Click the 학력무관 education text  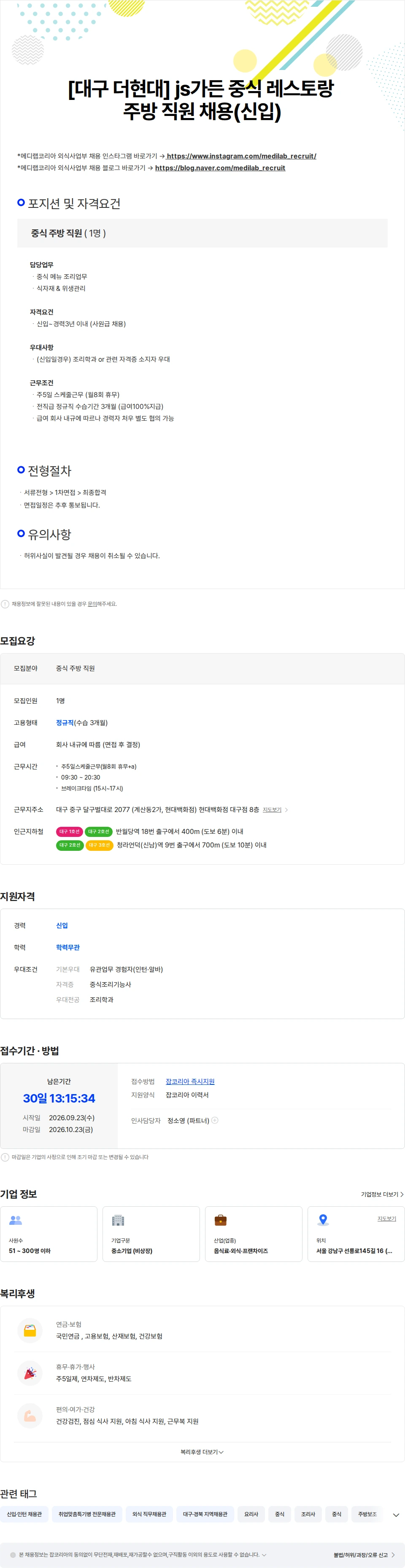pos(67,947)
